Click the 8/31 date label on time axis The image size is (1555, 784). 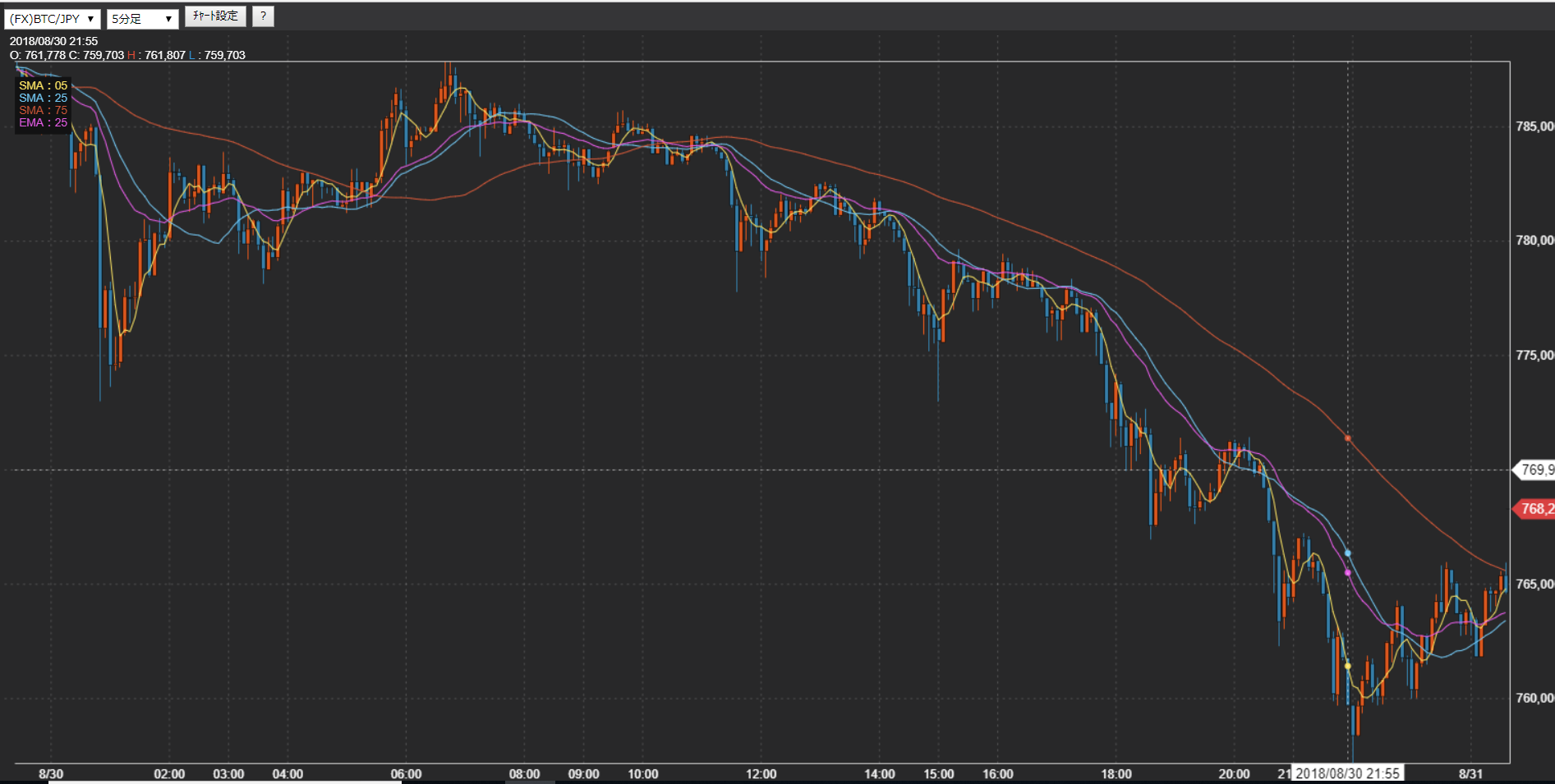[1470, 774]
